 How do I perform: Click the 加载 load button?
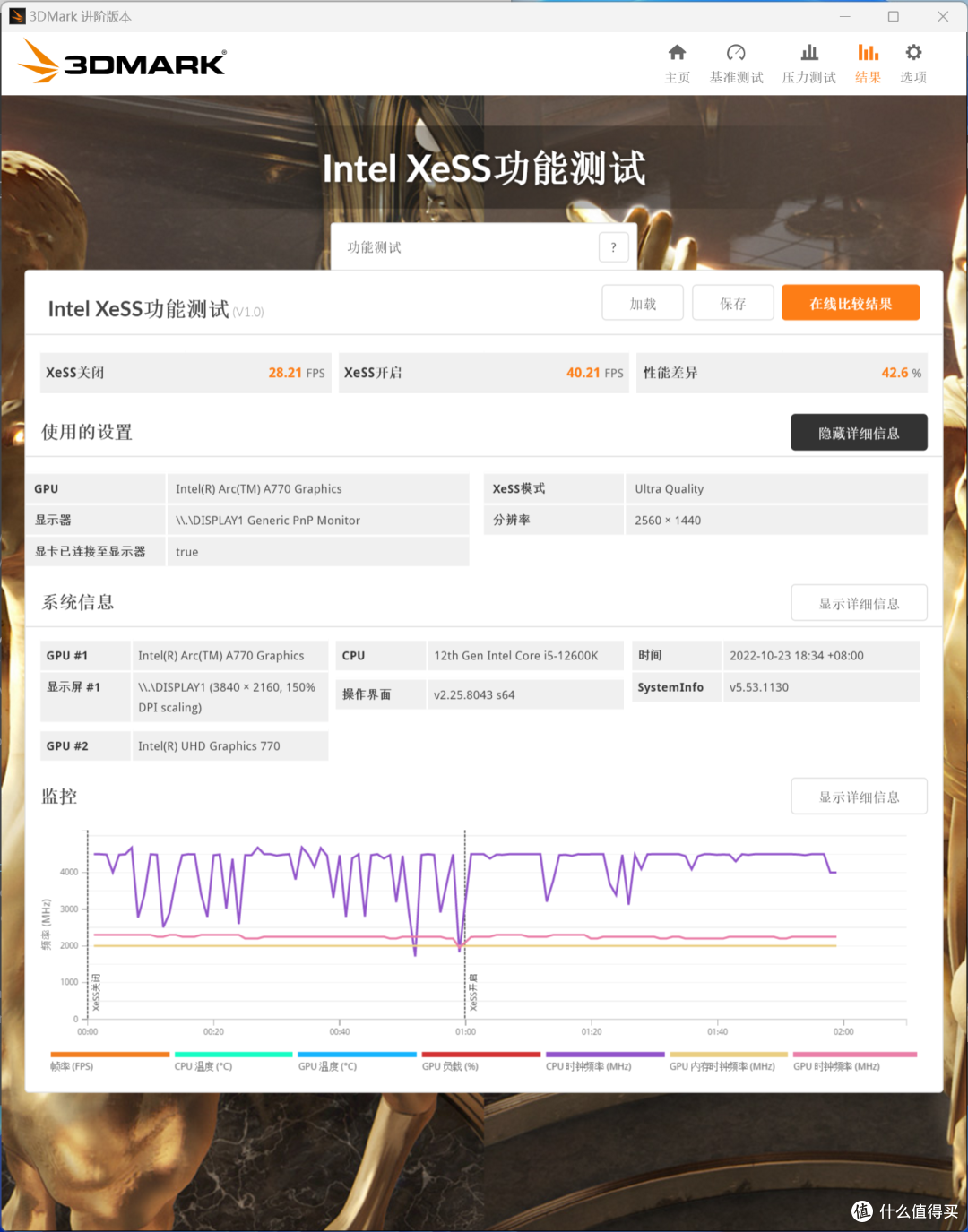(643, 303)
